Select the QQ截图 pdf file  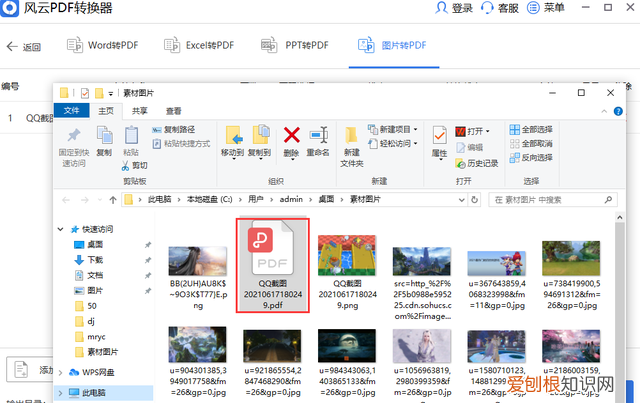click(273, 265)
